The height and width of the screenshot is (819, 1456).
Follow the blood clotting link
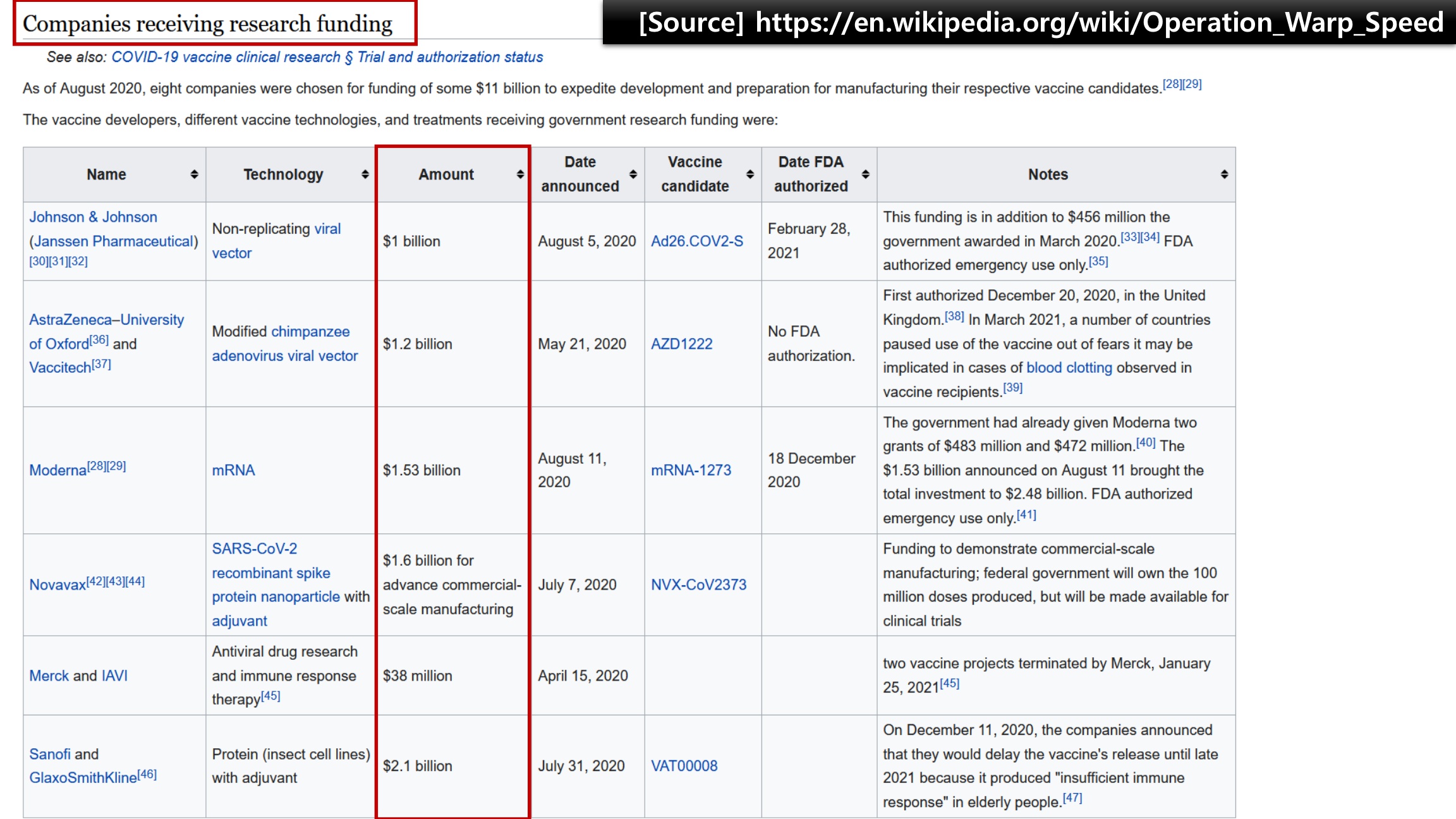coord(1069,368)
